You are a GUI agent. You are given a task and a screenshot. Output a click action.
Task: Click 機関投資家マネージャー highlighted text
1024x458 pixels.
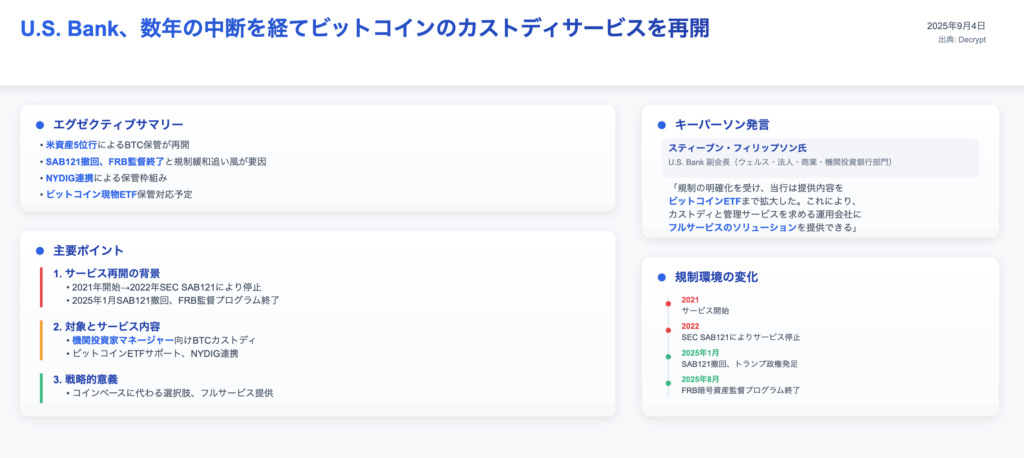pos(123,340)
